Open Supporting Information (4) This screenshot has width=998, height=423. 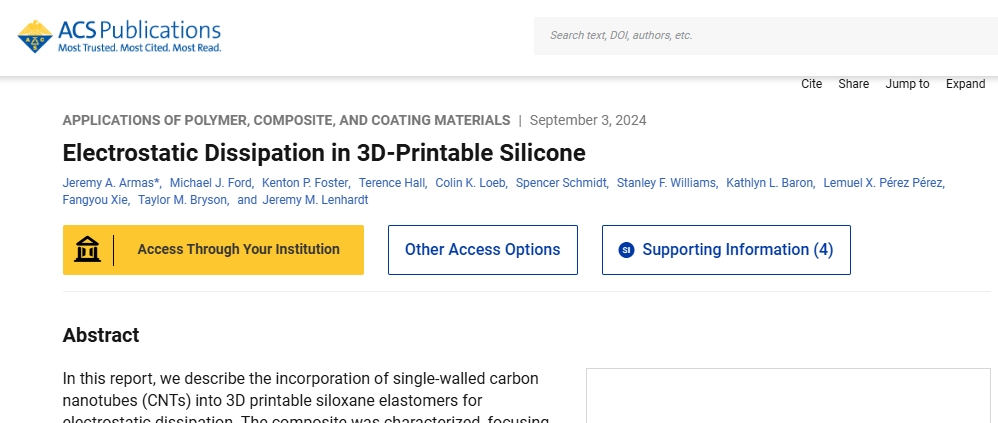click(726, 249)
